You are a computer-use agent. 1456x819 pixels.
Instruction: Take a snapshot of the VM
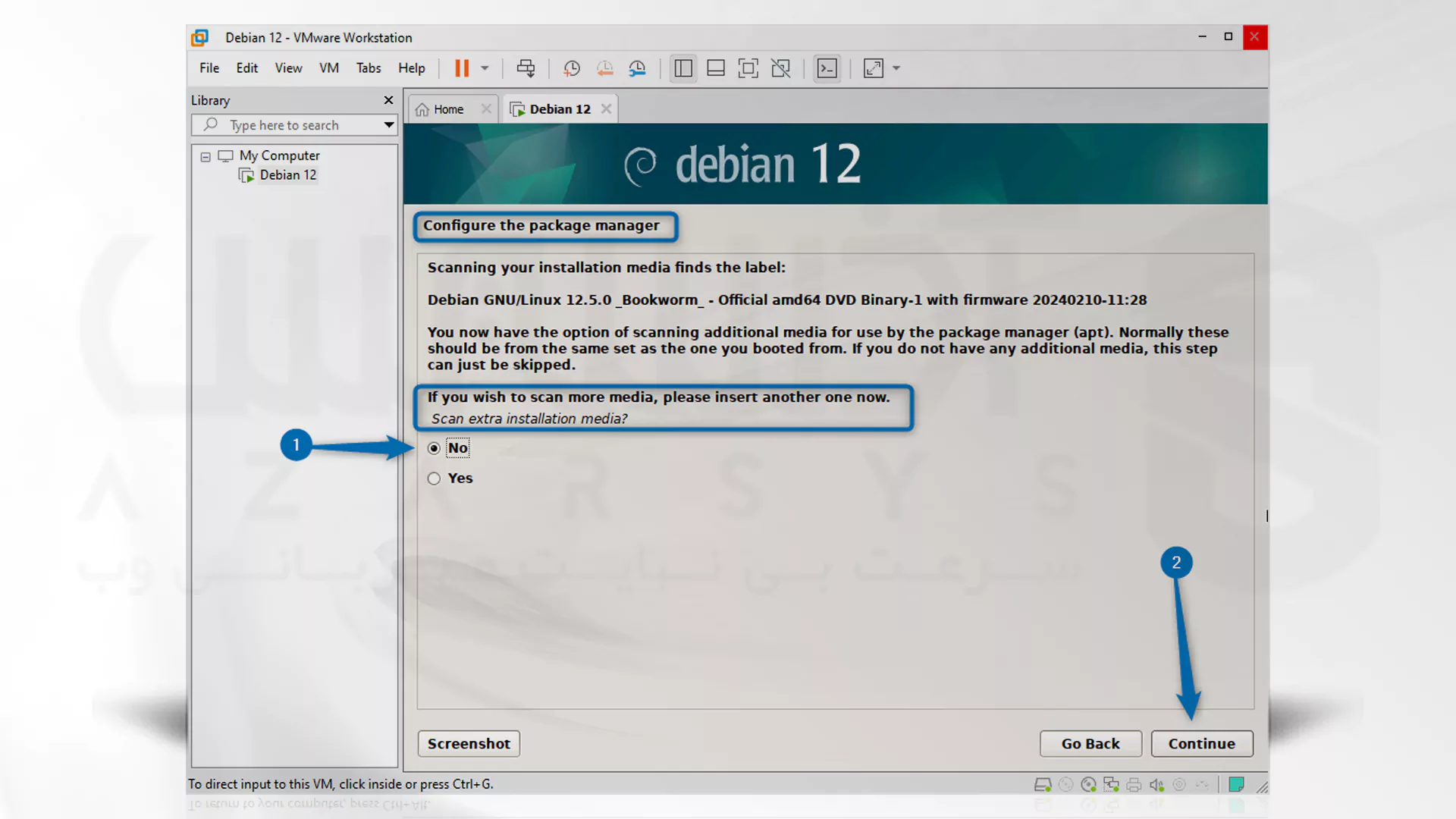572,68
